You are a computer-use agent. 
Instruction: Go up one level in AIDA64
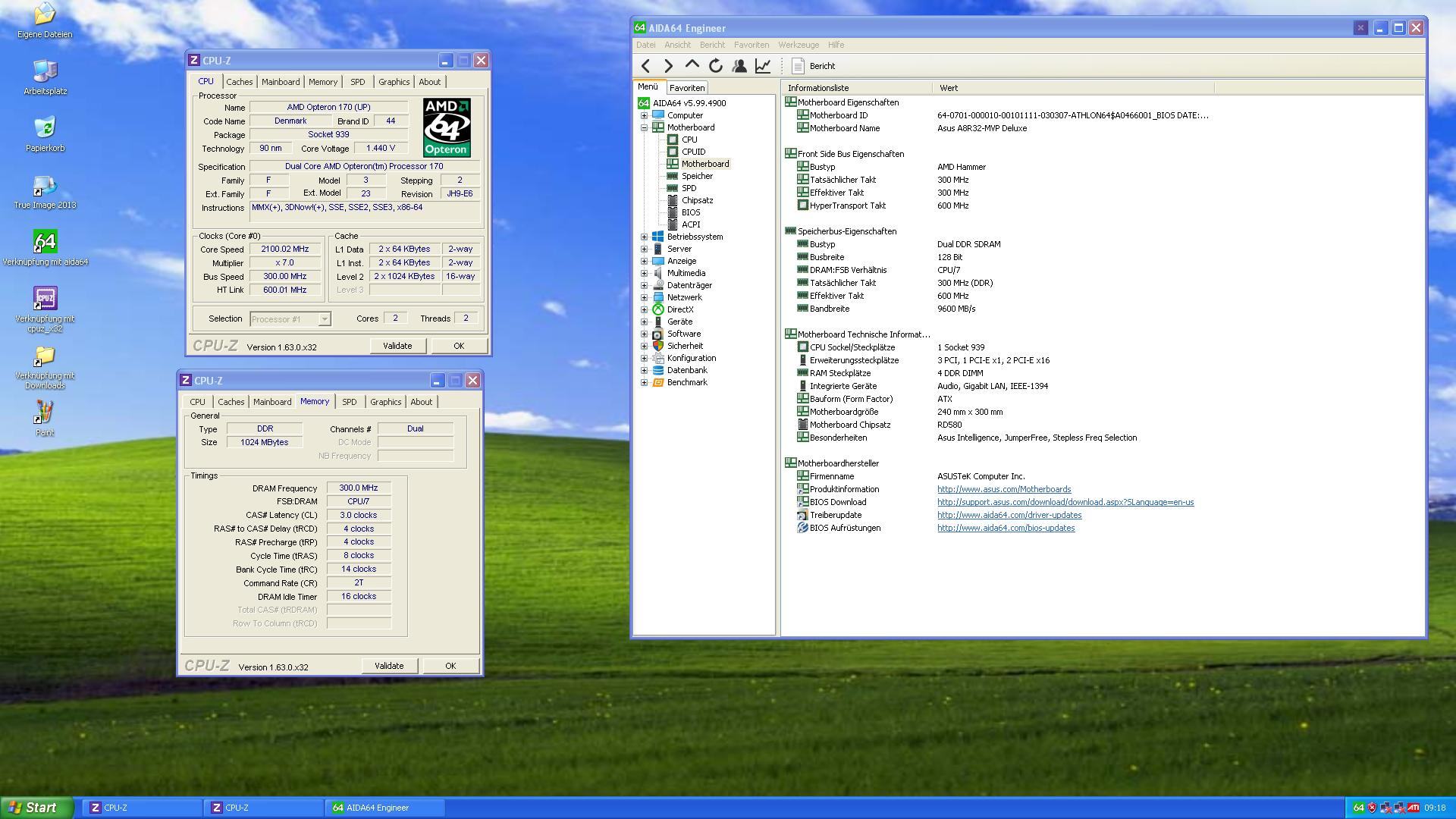tap(692, 66)
